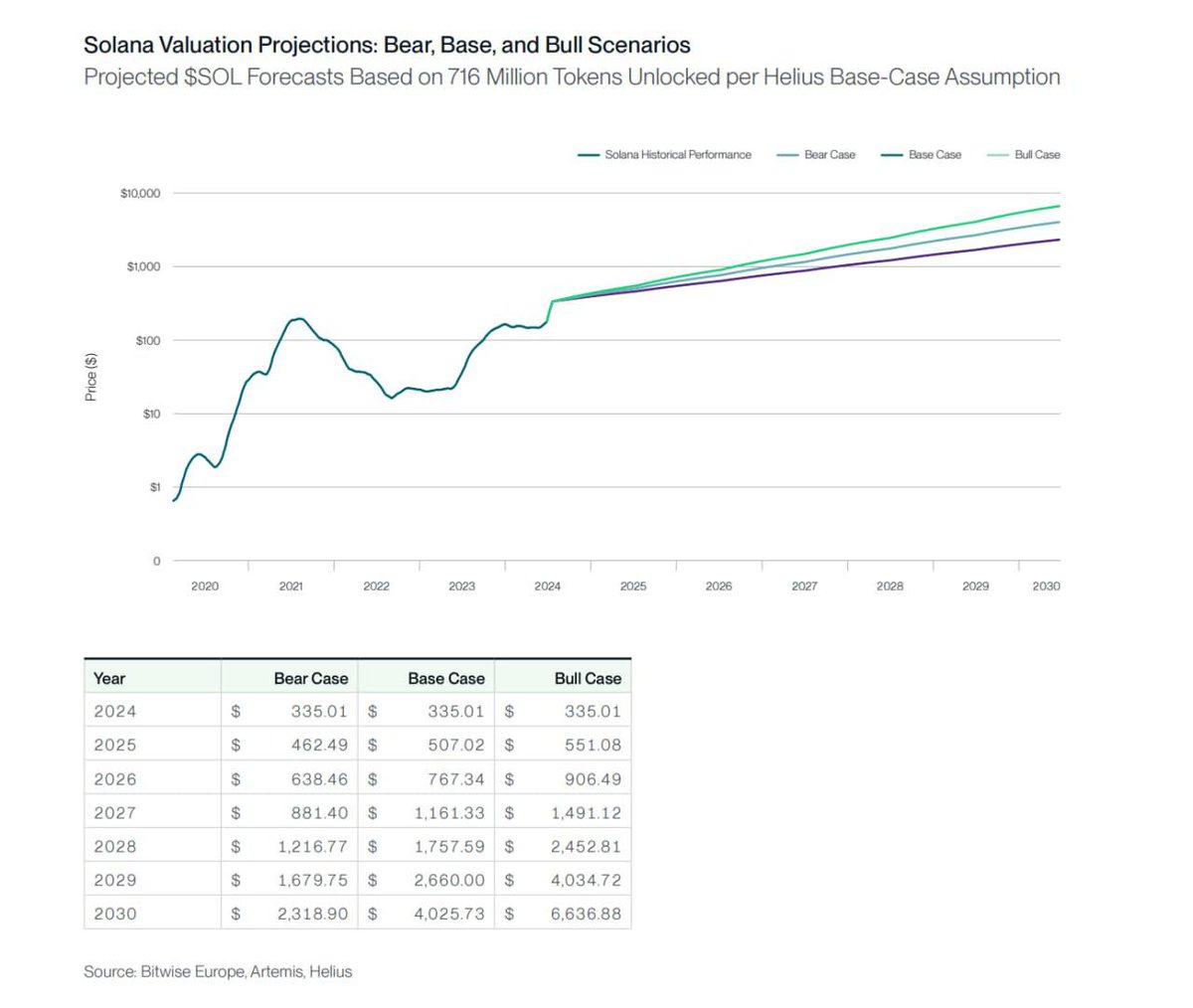Toggle the Bear Case legend entry

click(x=815, y=155)
